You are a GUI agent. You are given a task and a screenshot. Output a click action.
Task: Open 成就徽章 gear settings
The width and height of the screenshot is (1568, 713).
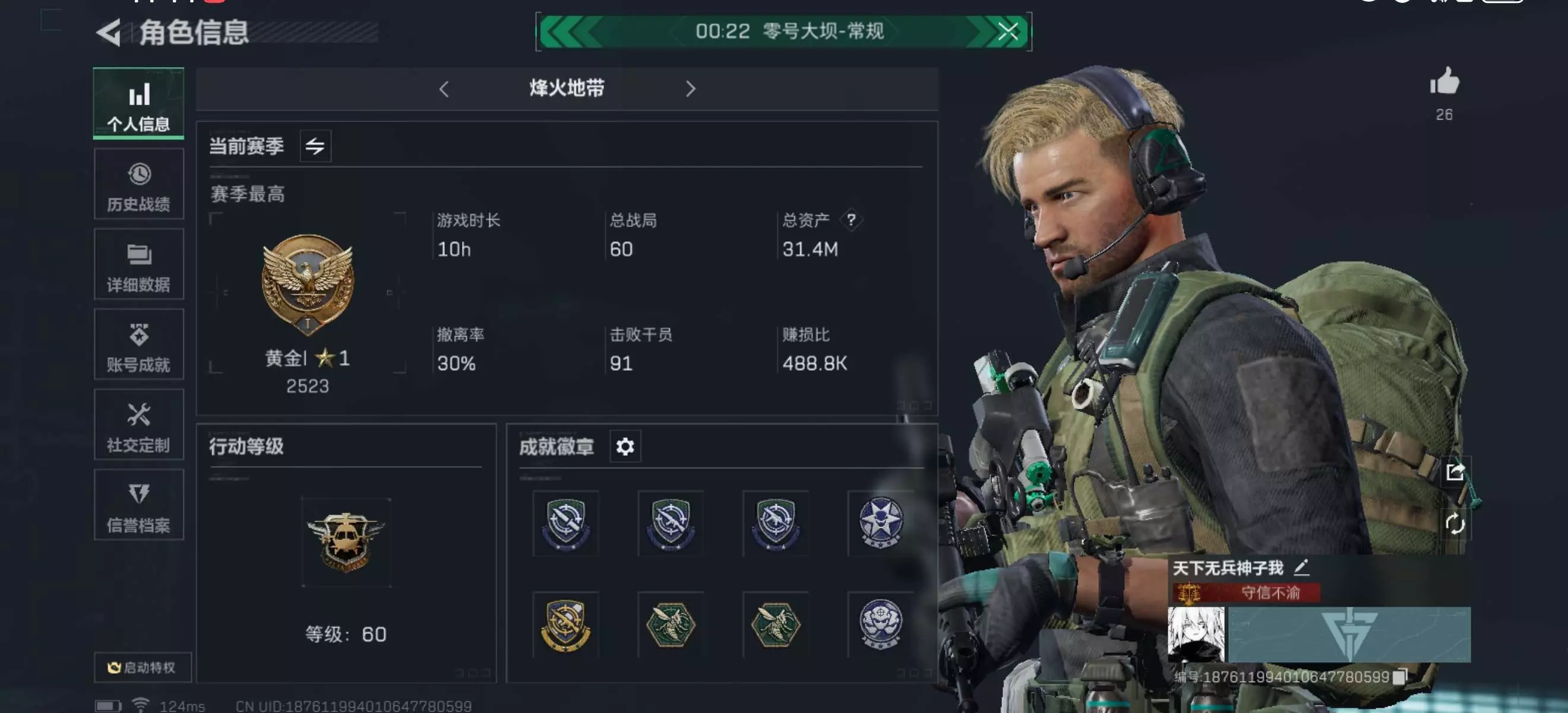(625, 446)
